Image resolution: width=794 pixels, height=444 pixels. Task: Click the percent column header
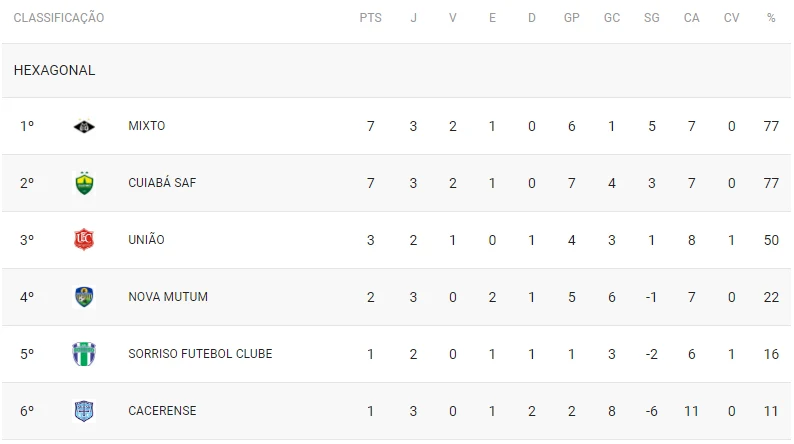[x=771, y=18]
